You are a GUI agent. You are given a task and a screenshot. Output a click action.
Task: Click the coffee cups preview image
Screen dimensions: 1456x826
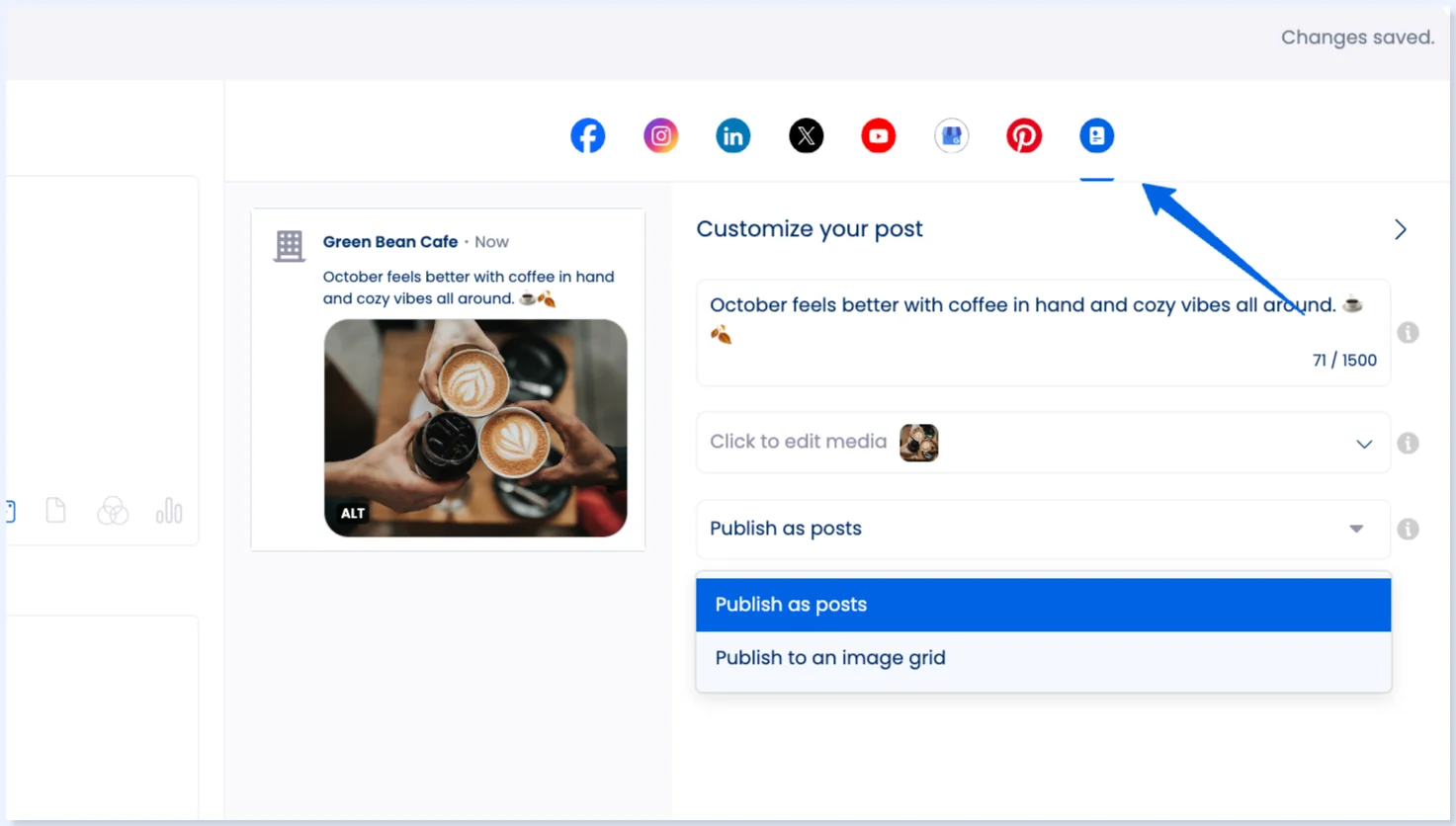[475, 428]
